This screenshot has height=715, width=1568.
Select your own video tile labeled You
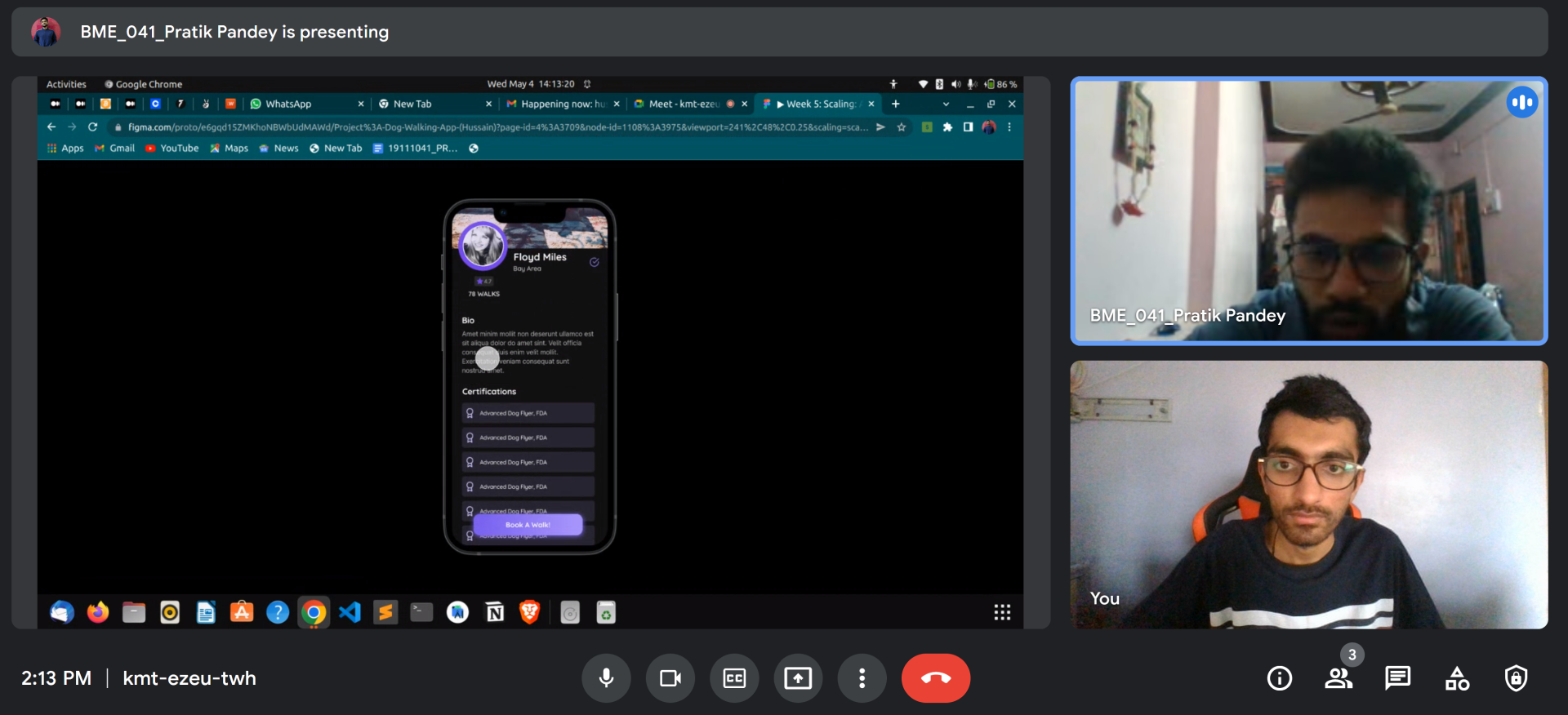click(x=1309, y=495)
